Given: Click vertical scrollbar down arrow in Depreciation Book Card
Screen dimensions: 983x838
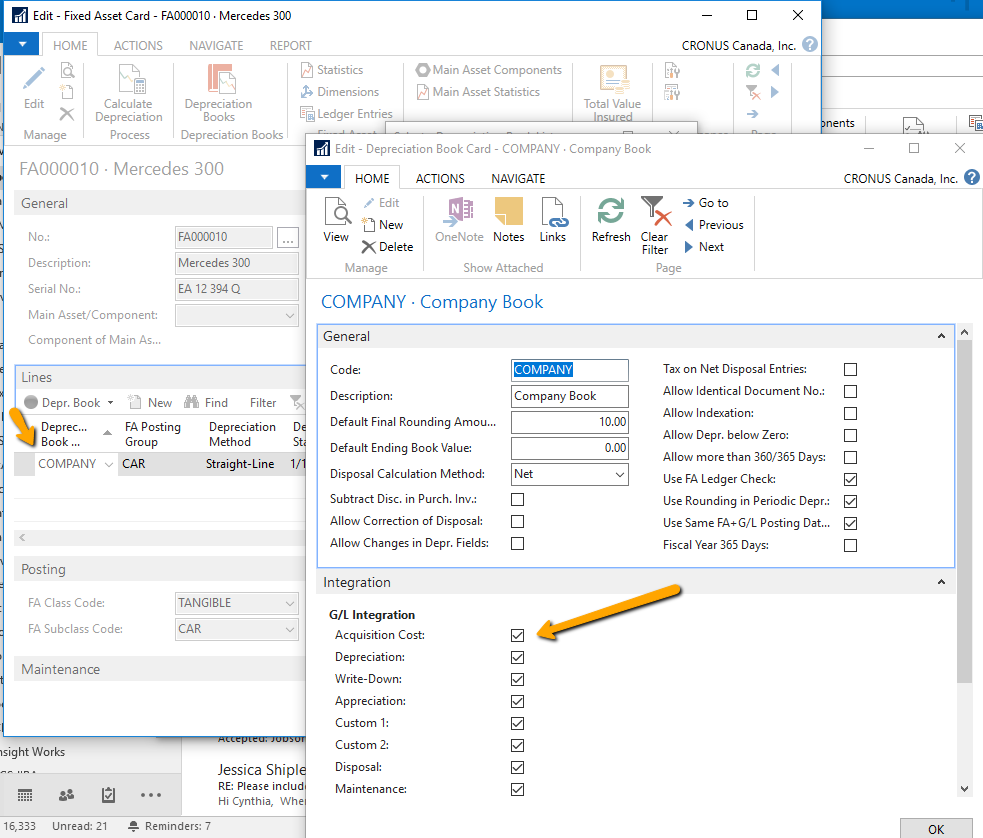Looking at the screenshot, I should [x=964, y=788].
